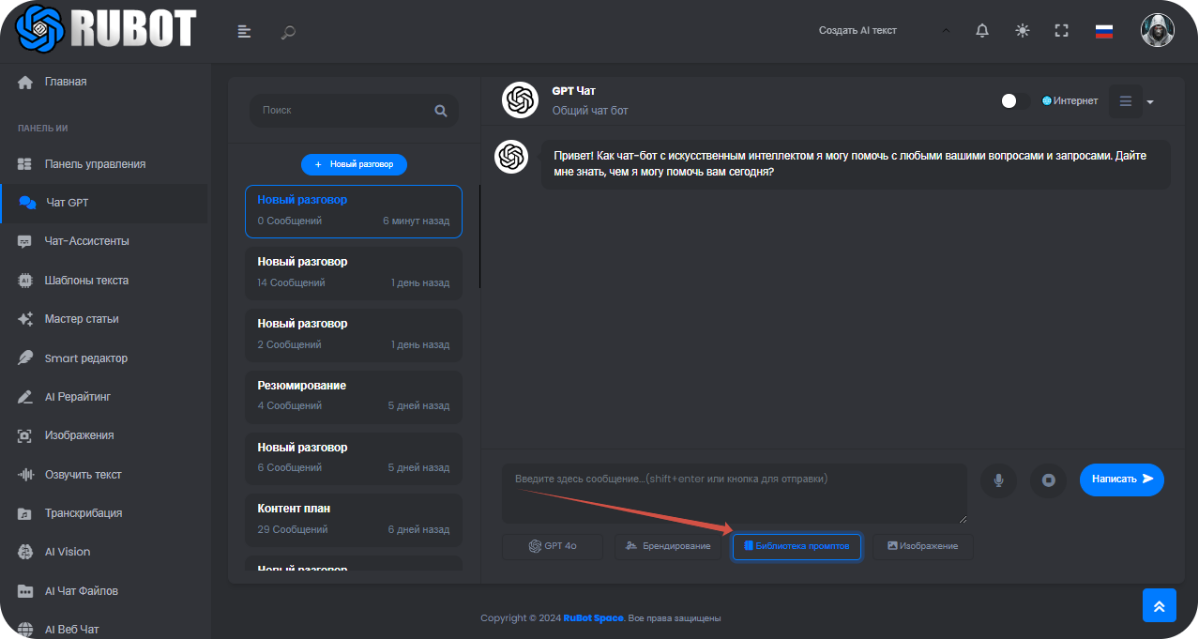The height and width of the screenshot is (639, 1198).
Task: Click the bot avatar beside greeting message
Action: (511, 157)
